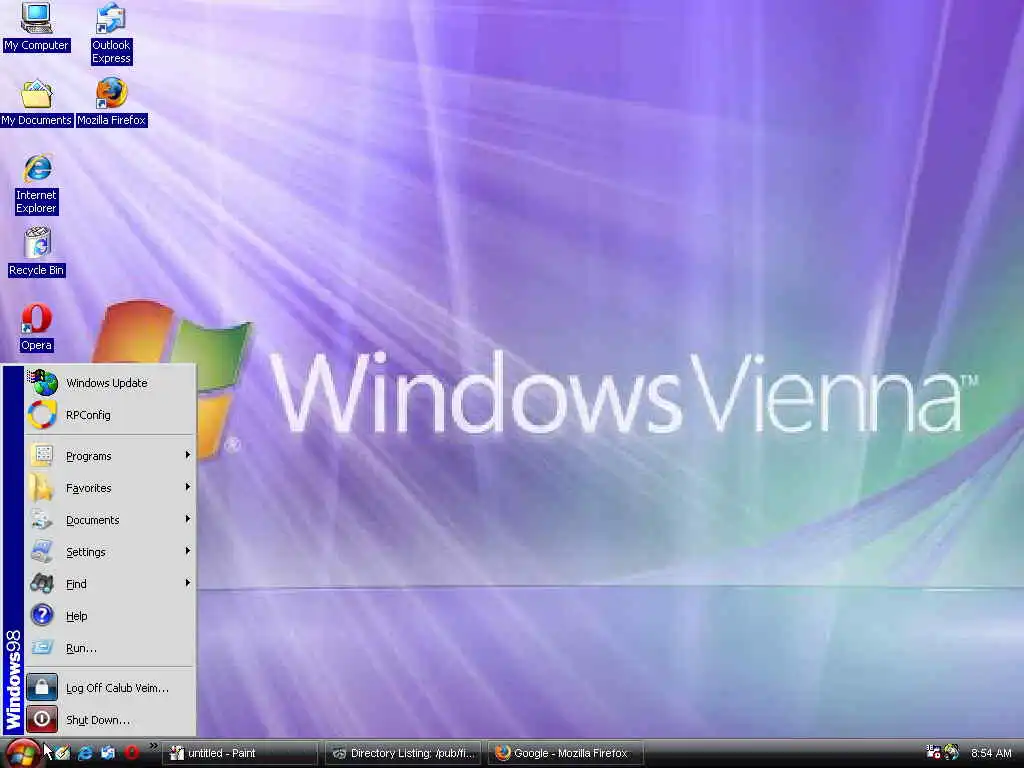The image size is (1024, 768).
Task: Launch Internet Explorer from quick launch
Action: (85, 753)
